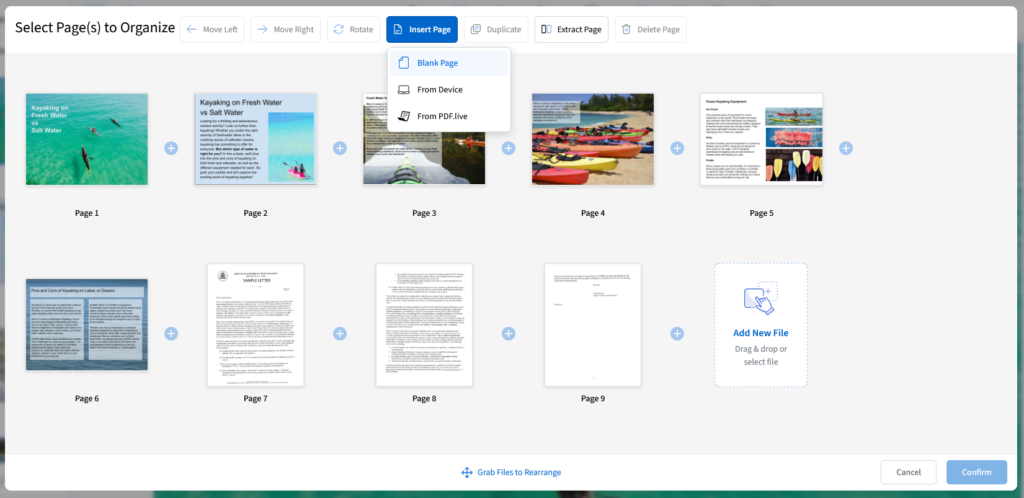Click the Page 9 label
1024x498 pixels.
point(593,398)
